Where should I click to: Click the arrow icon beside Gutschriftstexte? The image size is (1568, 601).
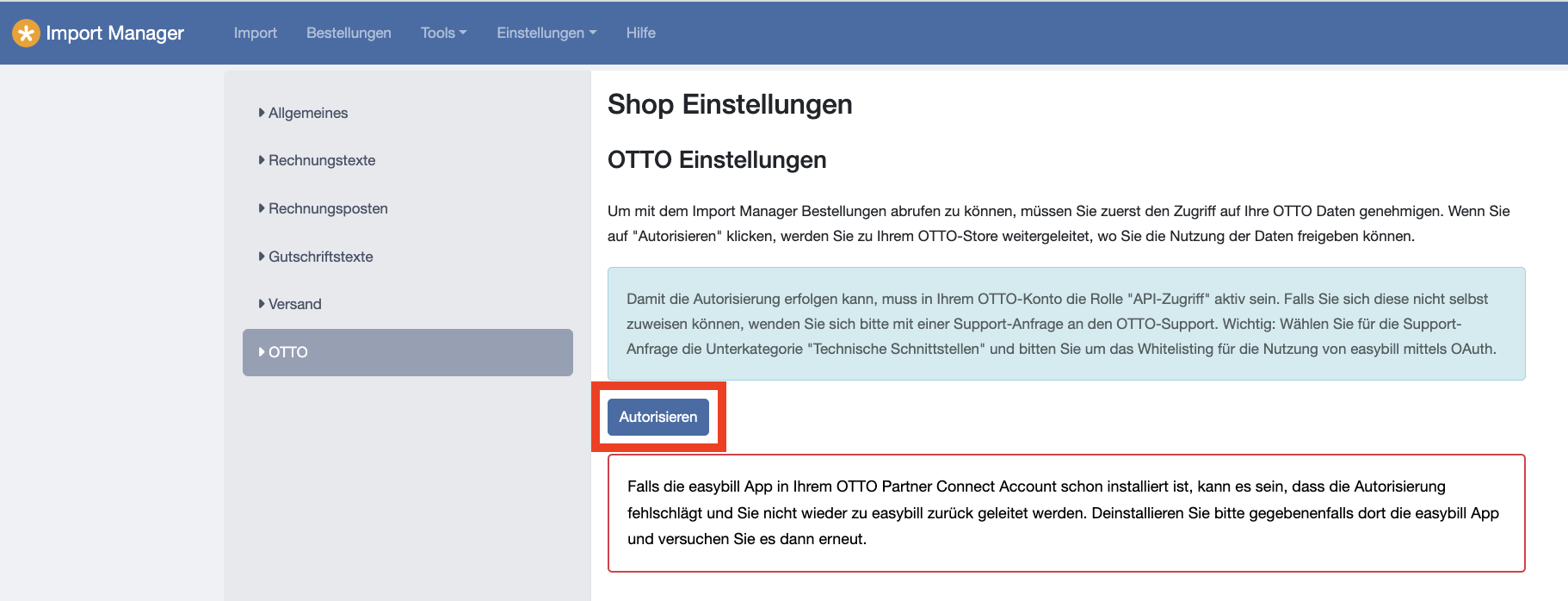(262, 256)
